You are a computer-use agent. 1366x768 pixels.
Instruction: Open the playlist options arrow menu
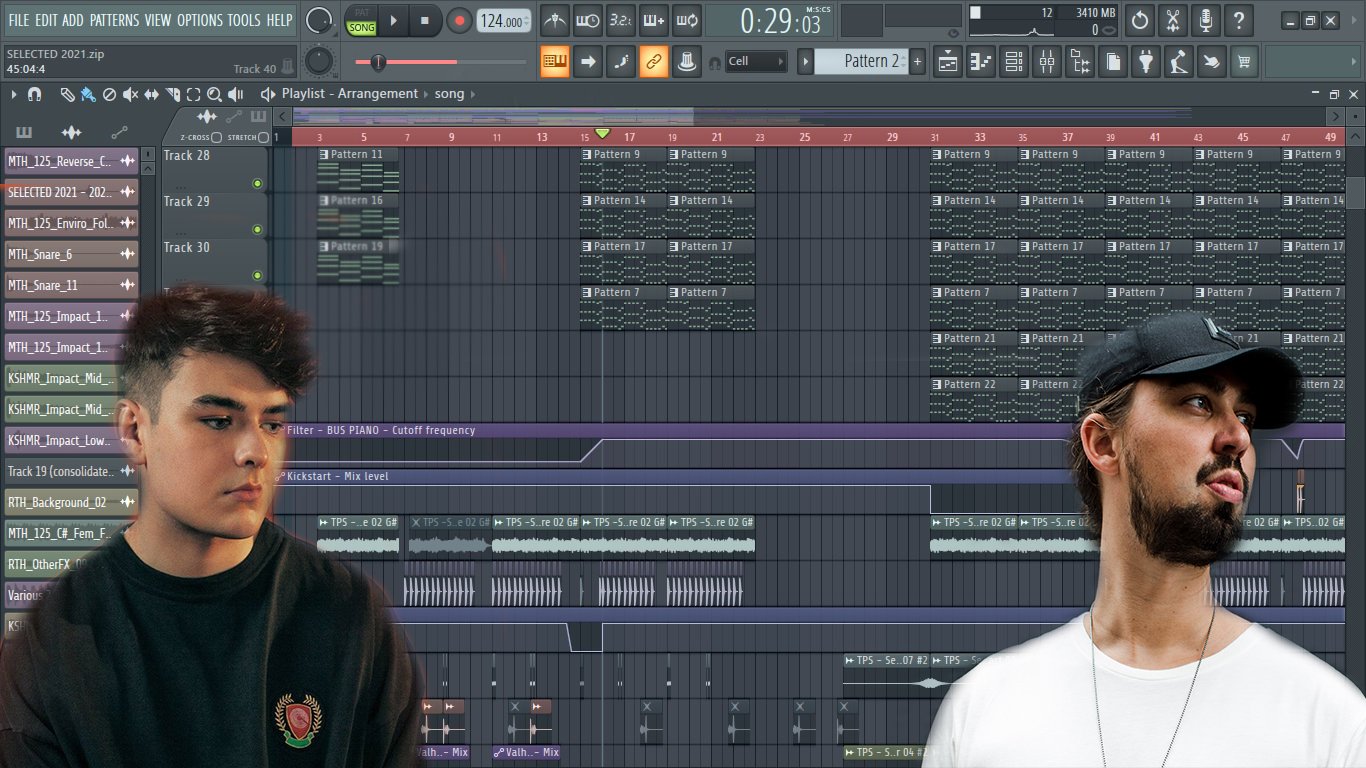14,94
